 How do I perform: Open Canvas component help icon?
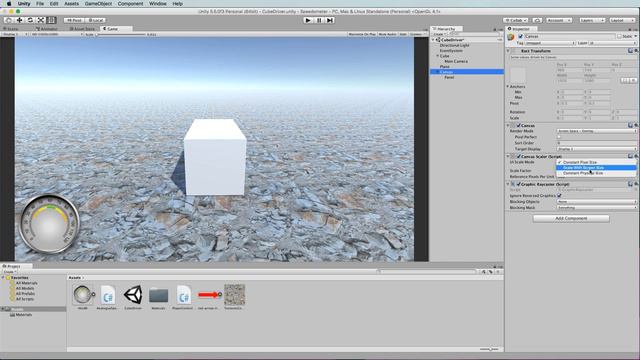[630, 125]
